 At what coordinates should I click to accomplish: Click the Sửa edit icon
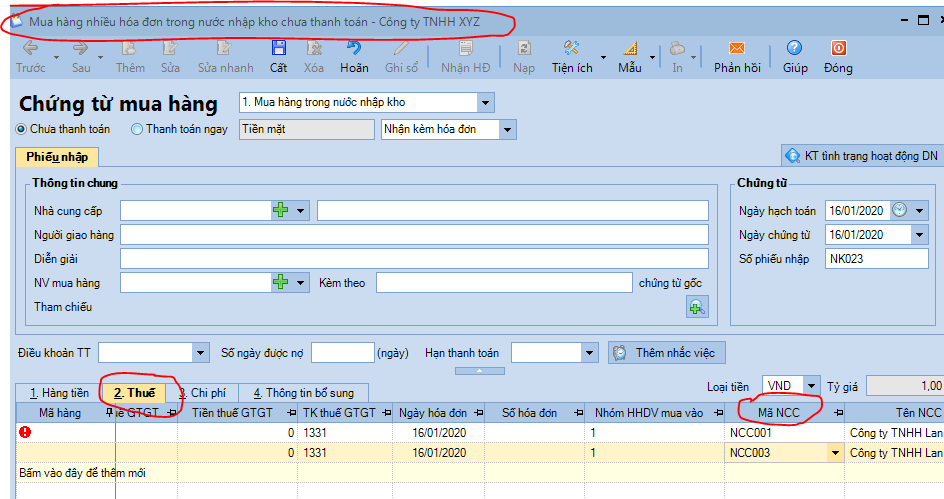(x=170, y=48)
